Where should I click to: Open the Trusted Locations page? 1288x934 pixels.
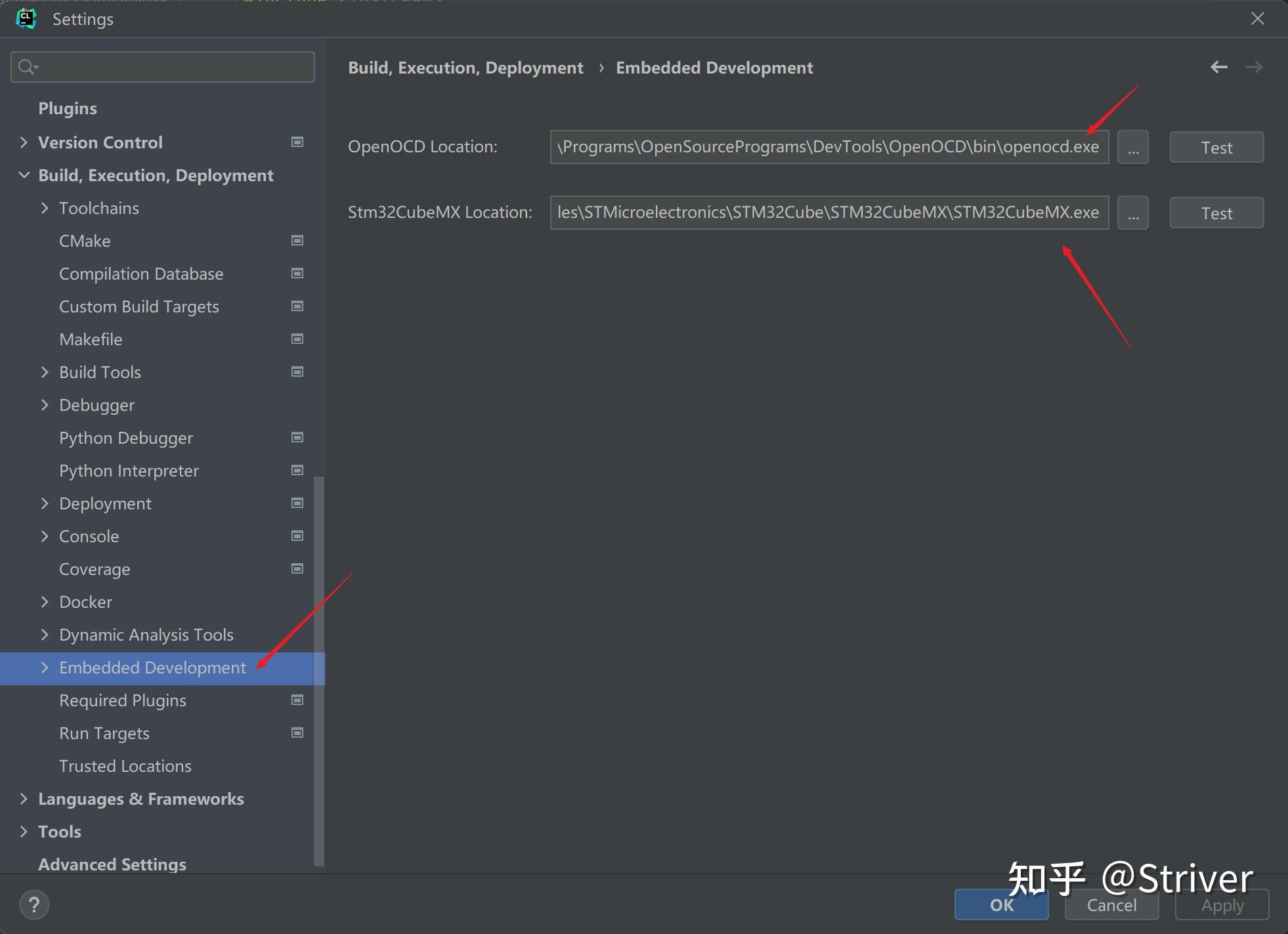pyautogui.click(x=125, y=766)
